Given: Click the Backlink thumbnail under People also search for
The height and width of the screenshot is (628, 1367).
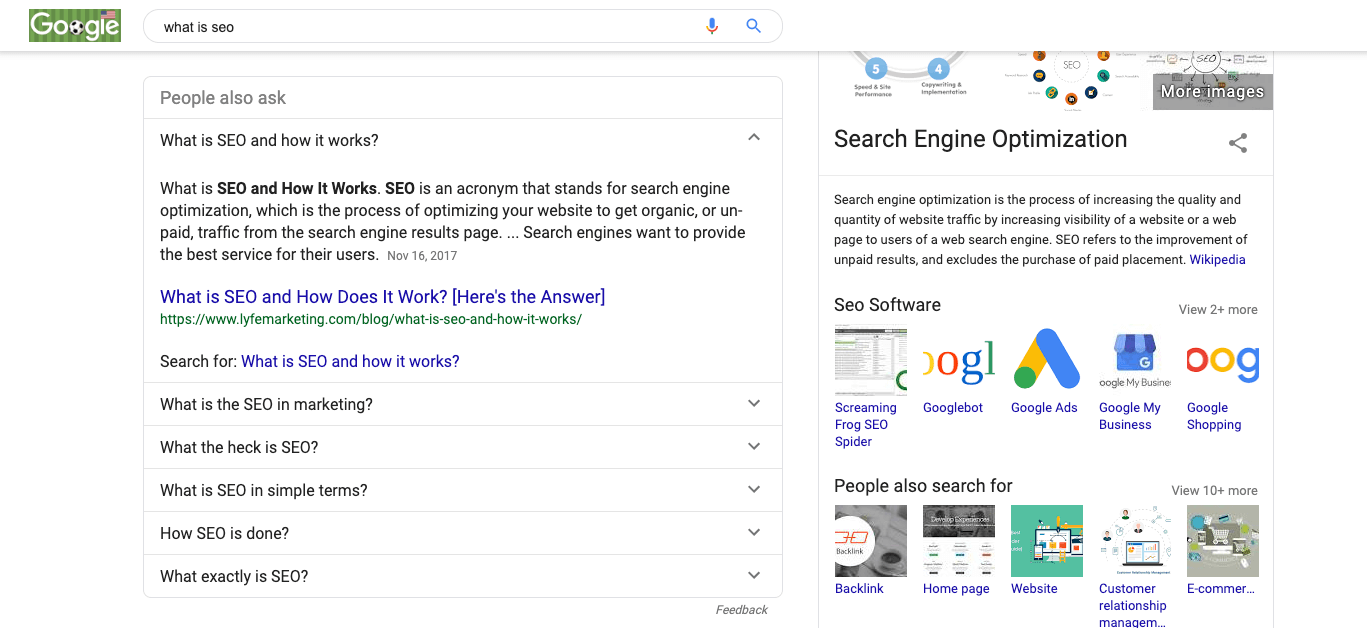Looking at the screenshot, I should tap(870, 540).
